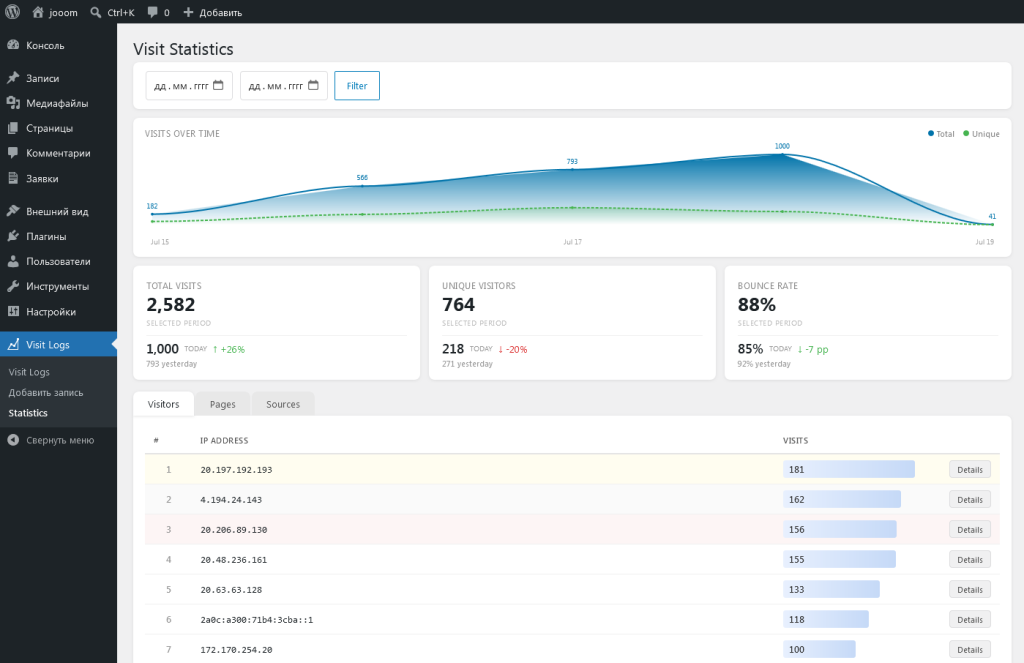The height and width of the screenshot is (663, 1024).
Task: Toggle the Total series in chart legend
Action: pyautogui.click(x=941, y=134)
